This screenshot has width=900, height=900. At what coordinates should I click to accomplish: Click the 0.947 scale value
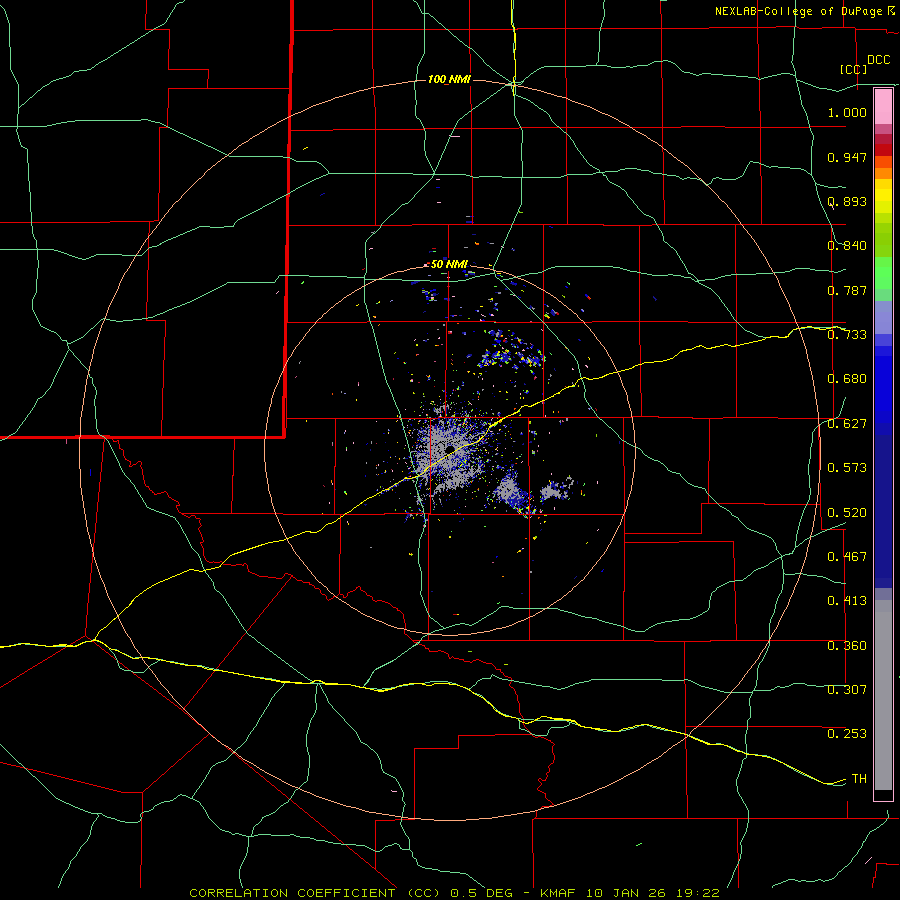point(847,157)
